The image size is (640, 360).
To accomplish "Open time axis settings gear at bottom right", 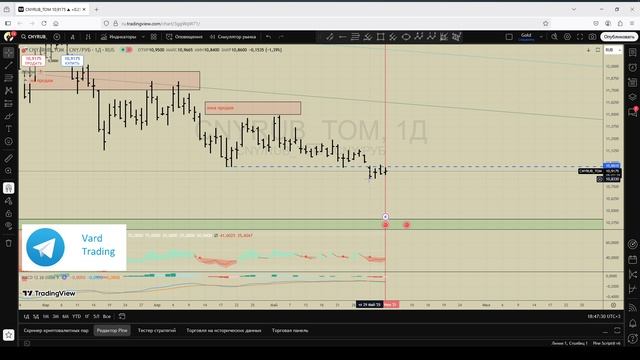I will click(x=613, y=305).
